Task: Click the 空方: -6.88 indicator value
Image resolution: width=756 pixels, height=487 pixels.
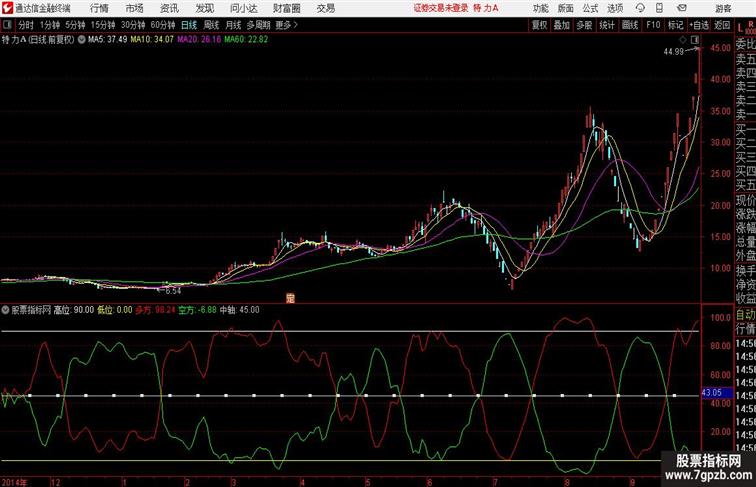Action: (x=198, y=310)
